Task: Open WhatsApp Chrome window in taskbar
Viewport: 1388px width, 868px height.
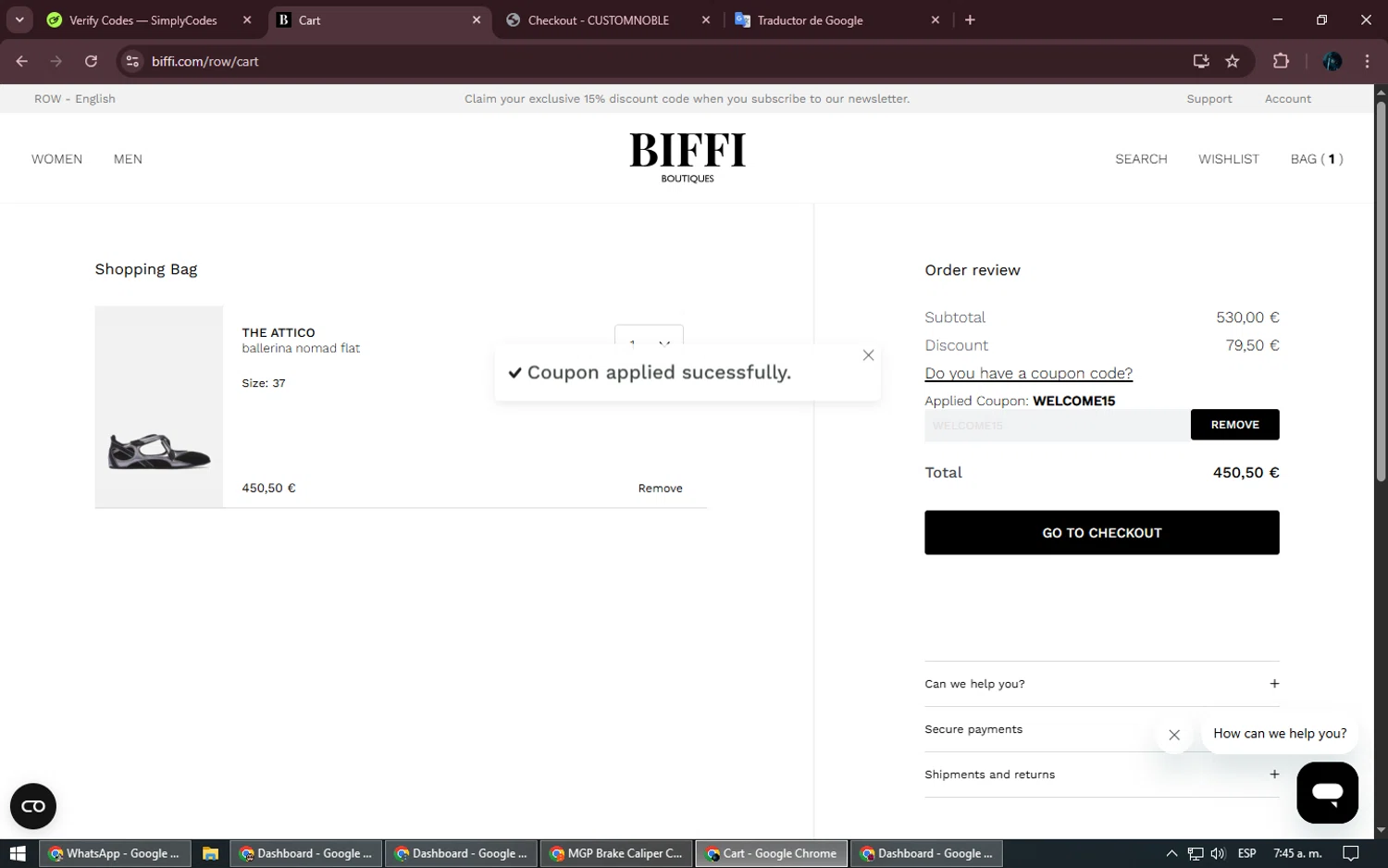Action: 115,853
